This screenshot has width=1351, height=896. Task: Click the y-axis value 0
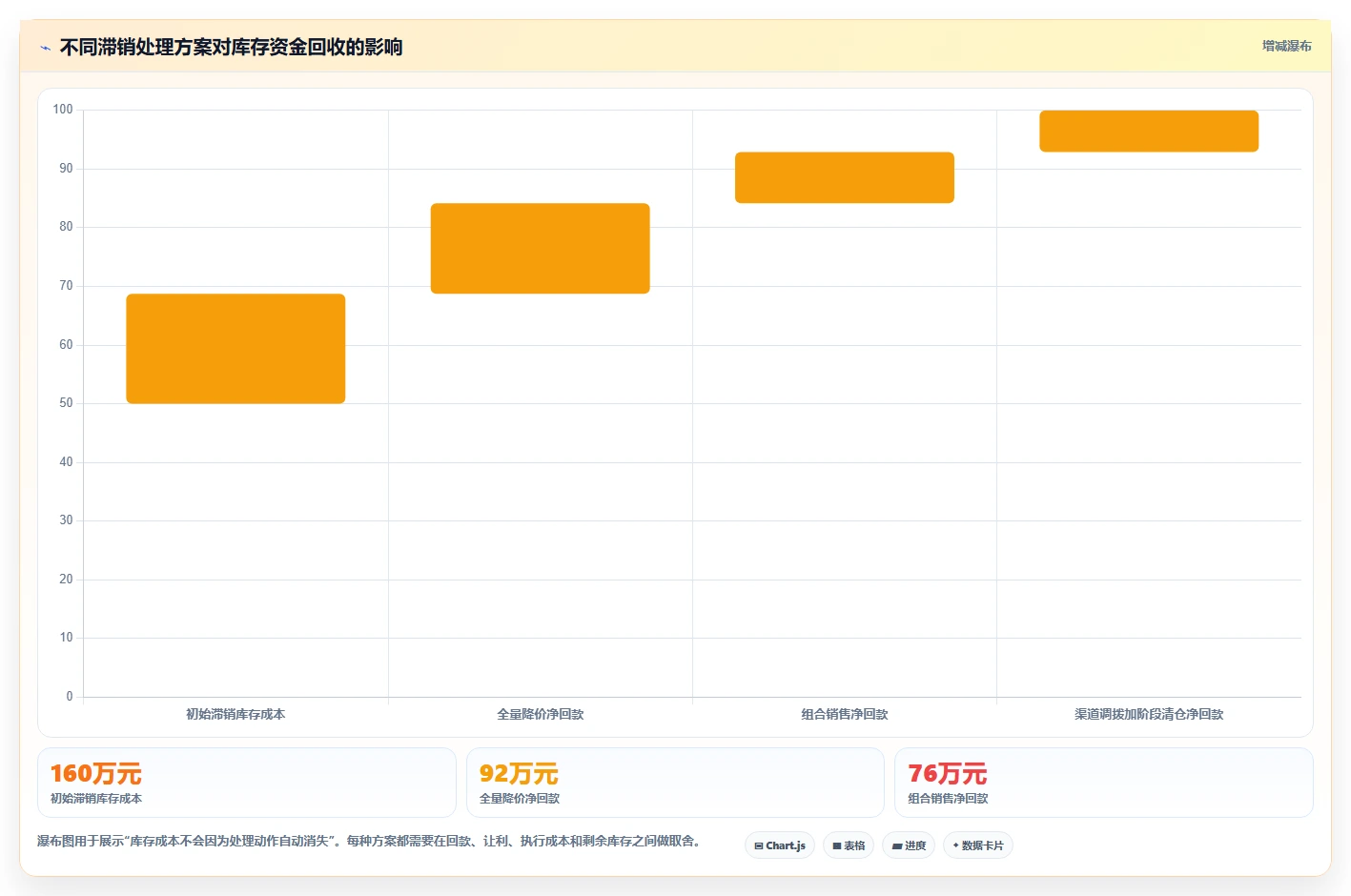coord(70,697)
